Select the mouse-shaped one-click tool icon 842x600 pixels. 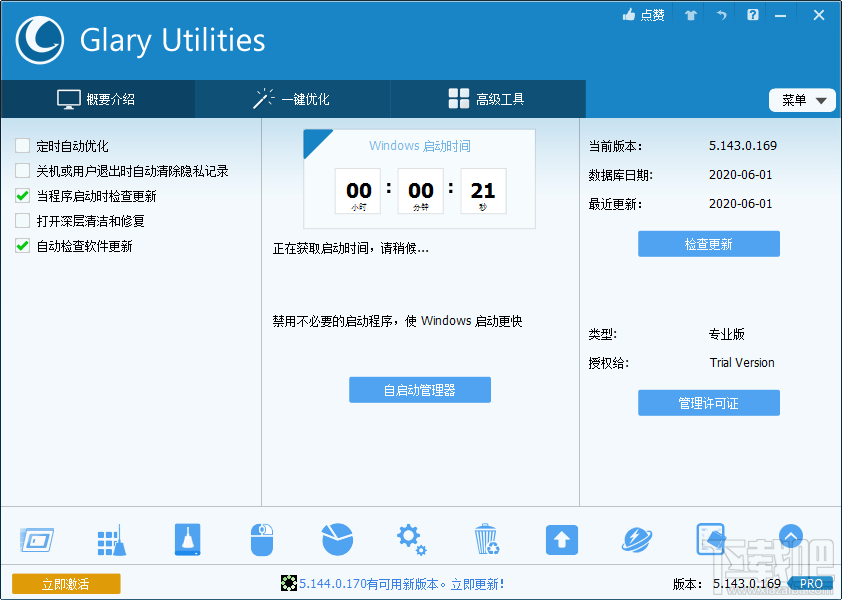click(261, 539)
